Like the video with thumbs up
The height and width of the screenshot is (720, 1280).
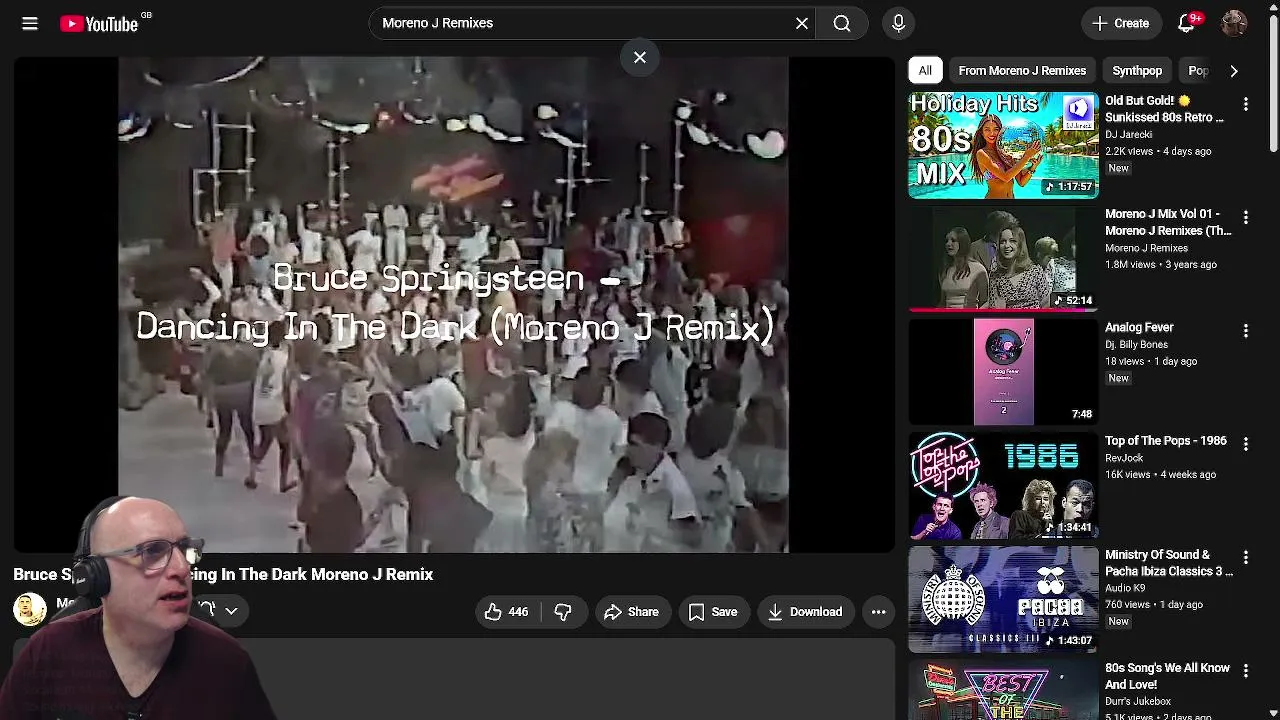click(506, 612)
